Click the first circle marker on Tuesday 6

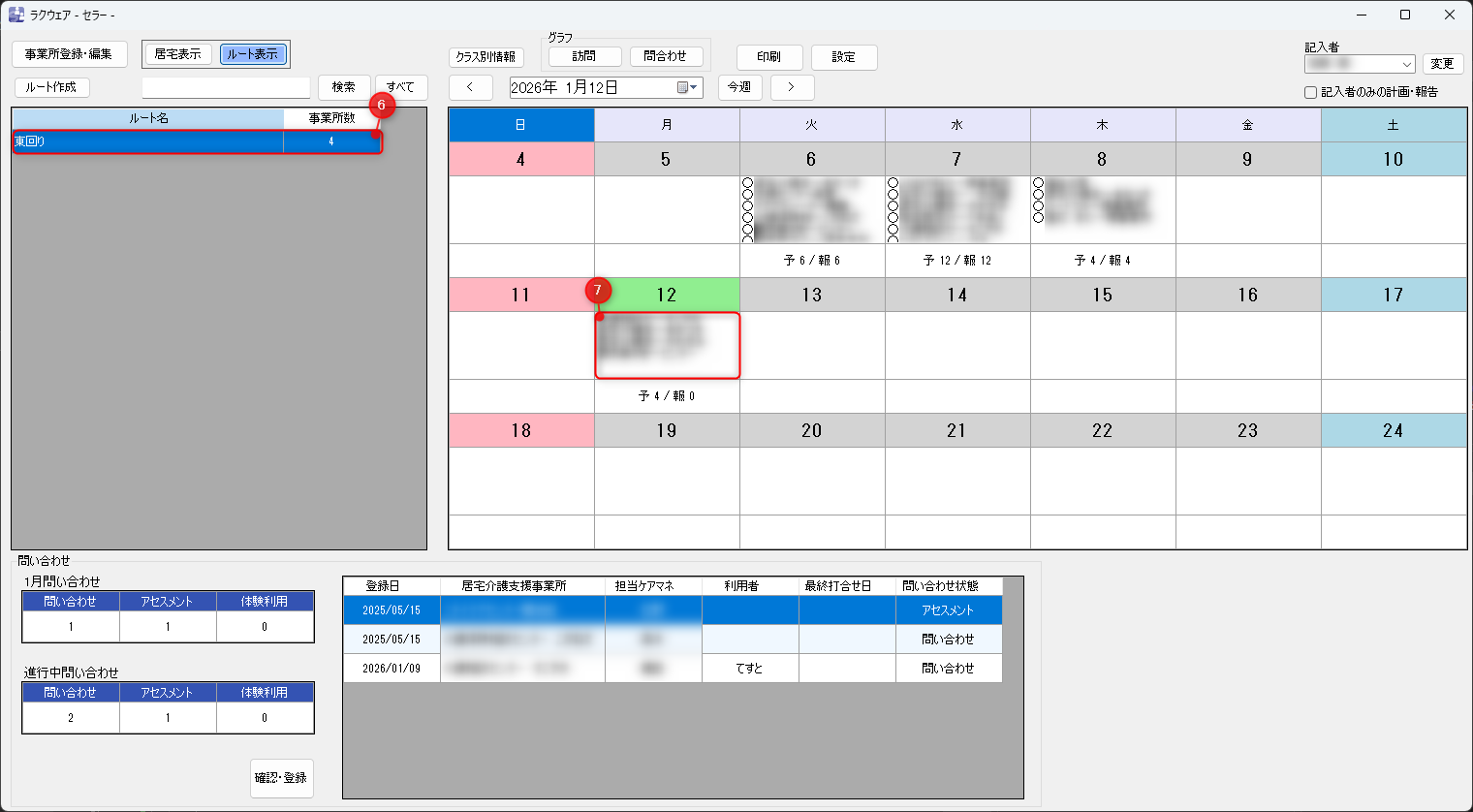747,183
